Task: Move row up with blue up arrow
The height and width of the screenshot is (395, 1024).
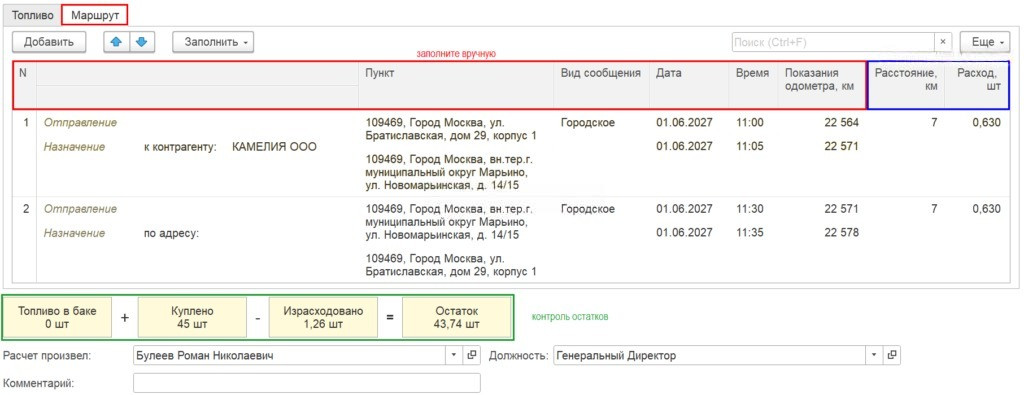Action: 117,42
